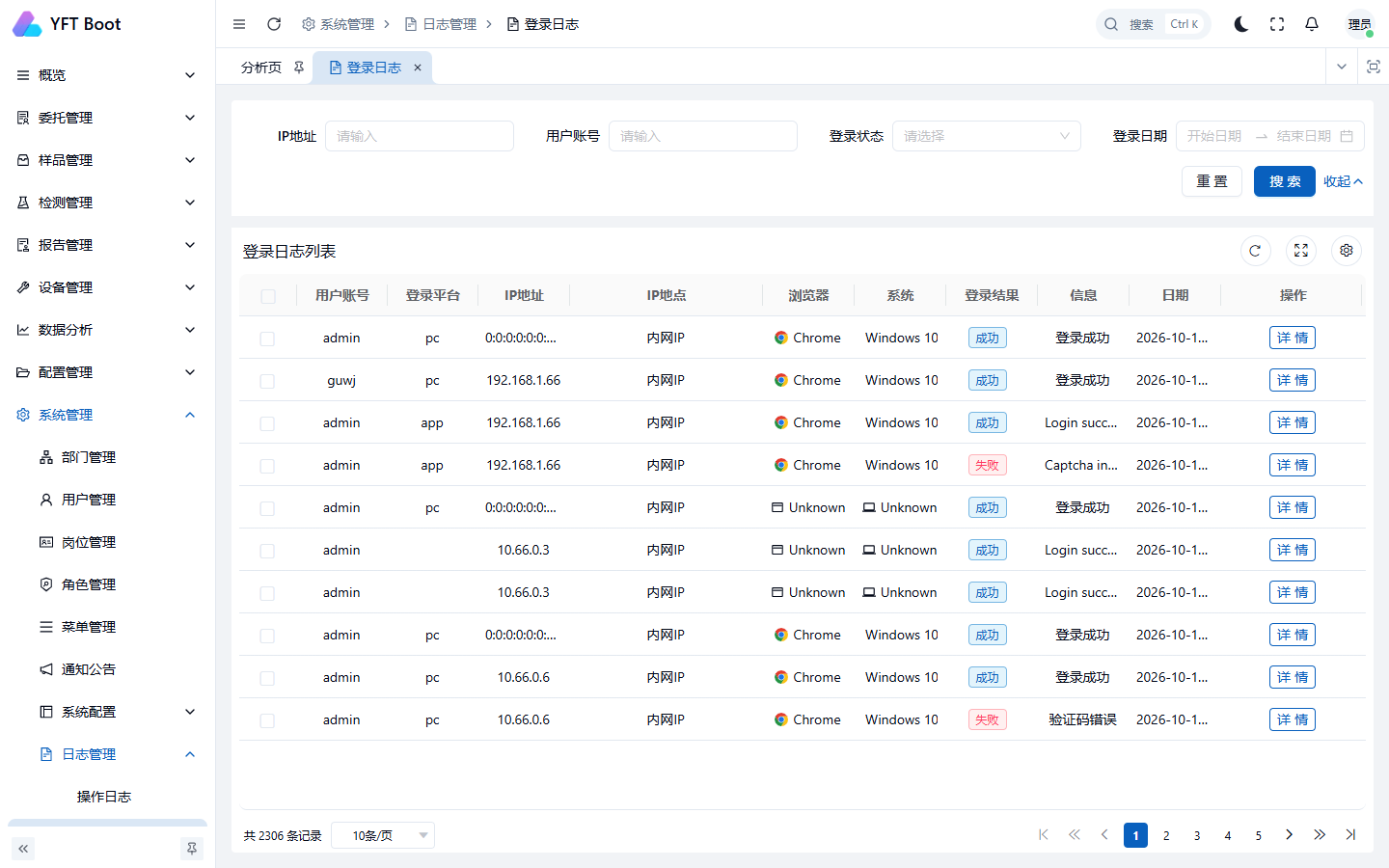Open the 登录状态 dropdown
The width and height of the screenshot is (1389, 868).
987,136
